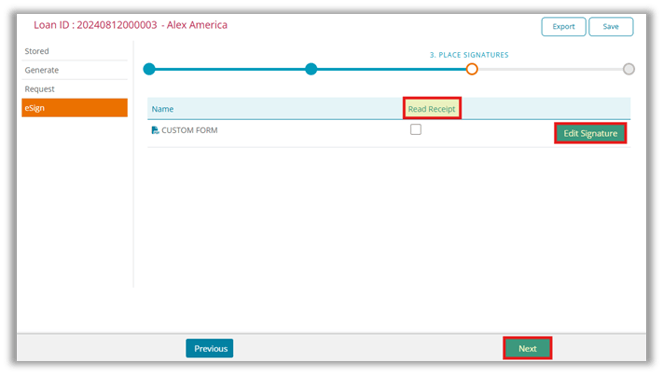Click the final grey step circle
This screenshot has width=663, height=375.
click(x=629, y=69)
